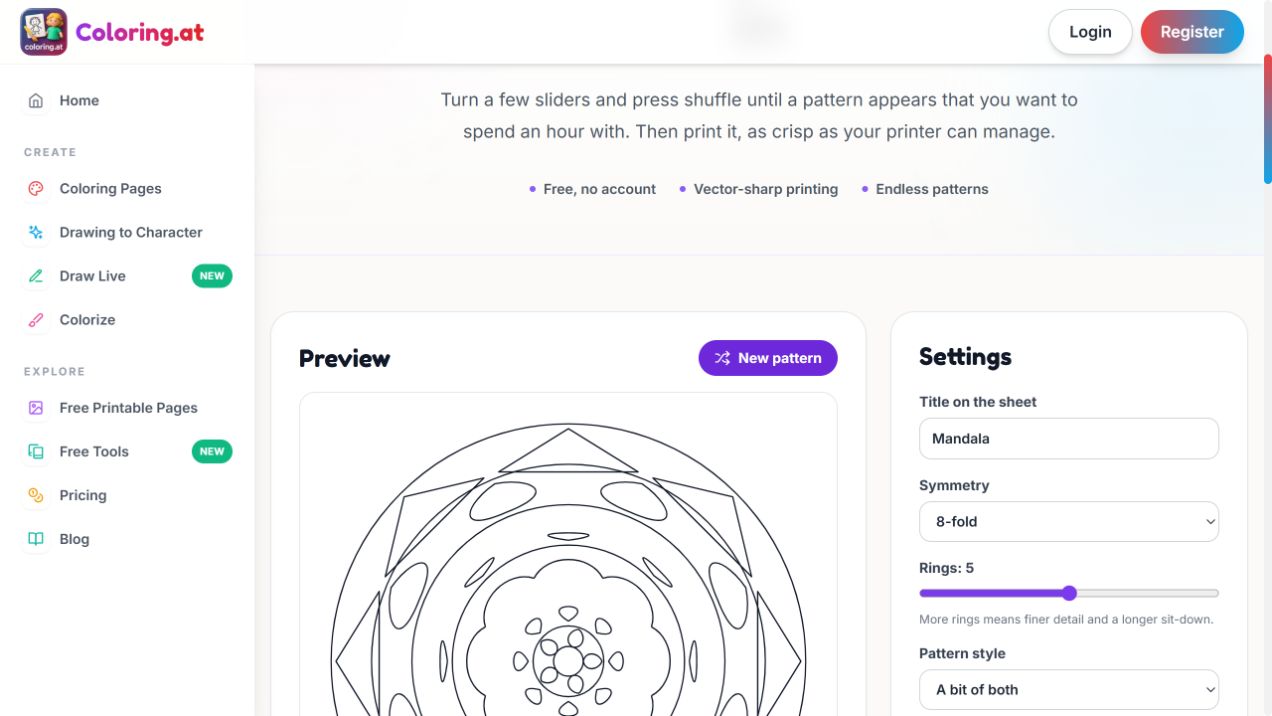This screenshot has height=716, width=1272.
Task: Click the Title on the sheet field
Action: 1069,439
